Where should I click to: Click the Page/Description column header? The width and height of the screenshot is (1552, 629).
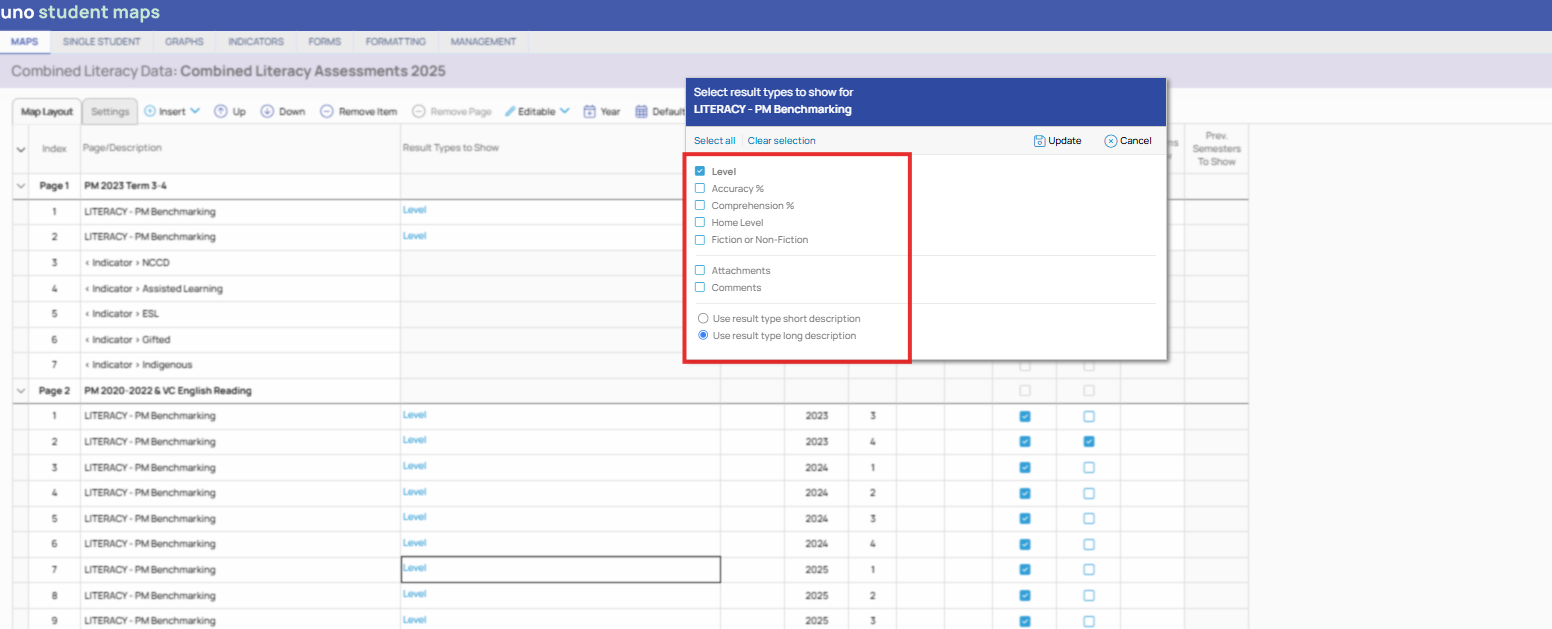tap(122, 148)
